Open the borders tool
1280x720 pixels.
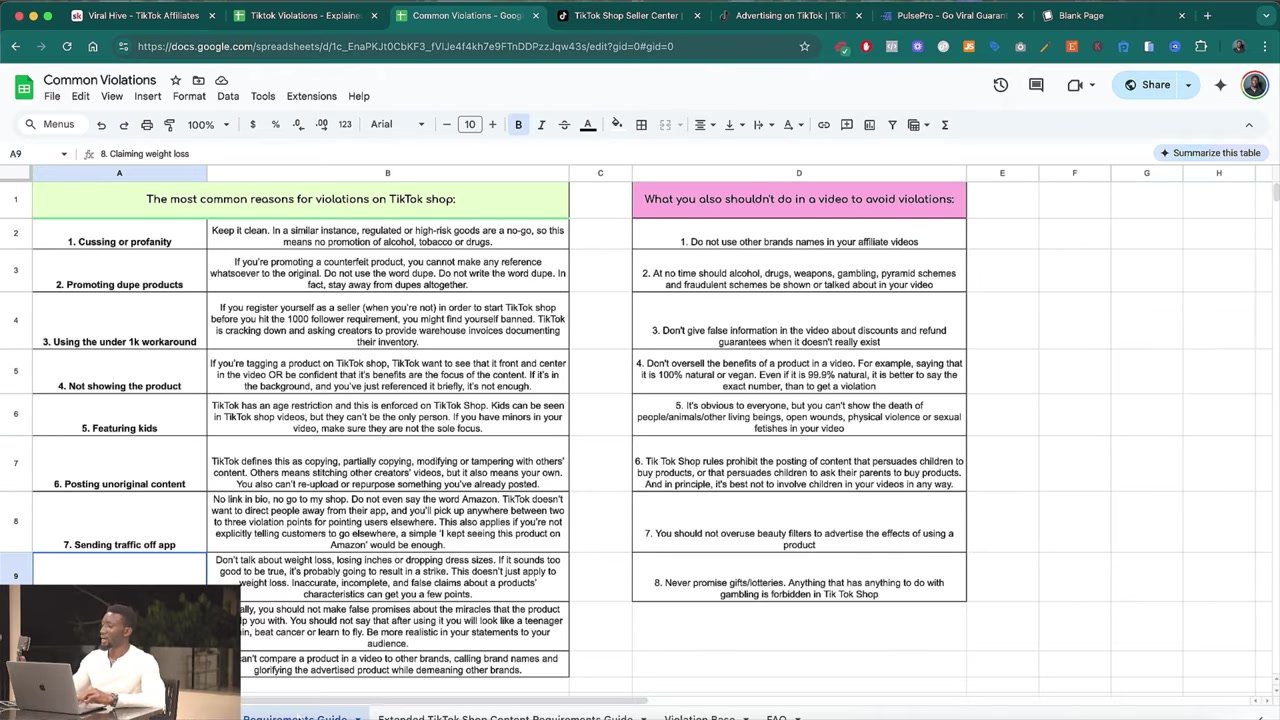(641, 125)
